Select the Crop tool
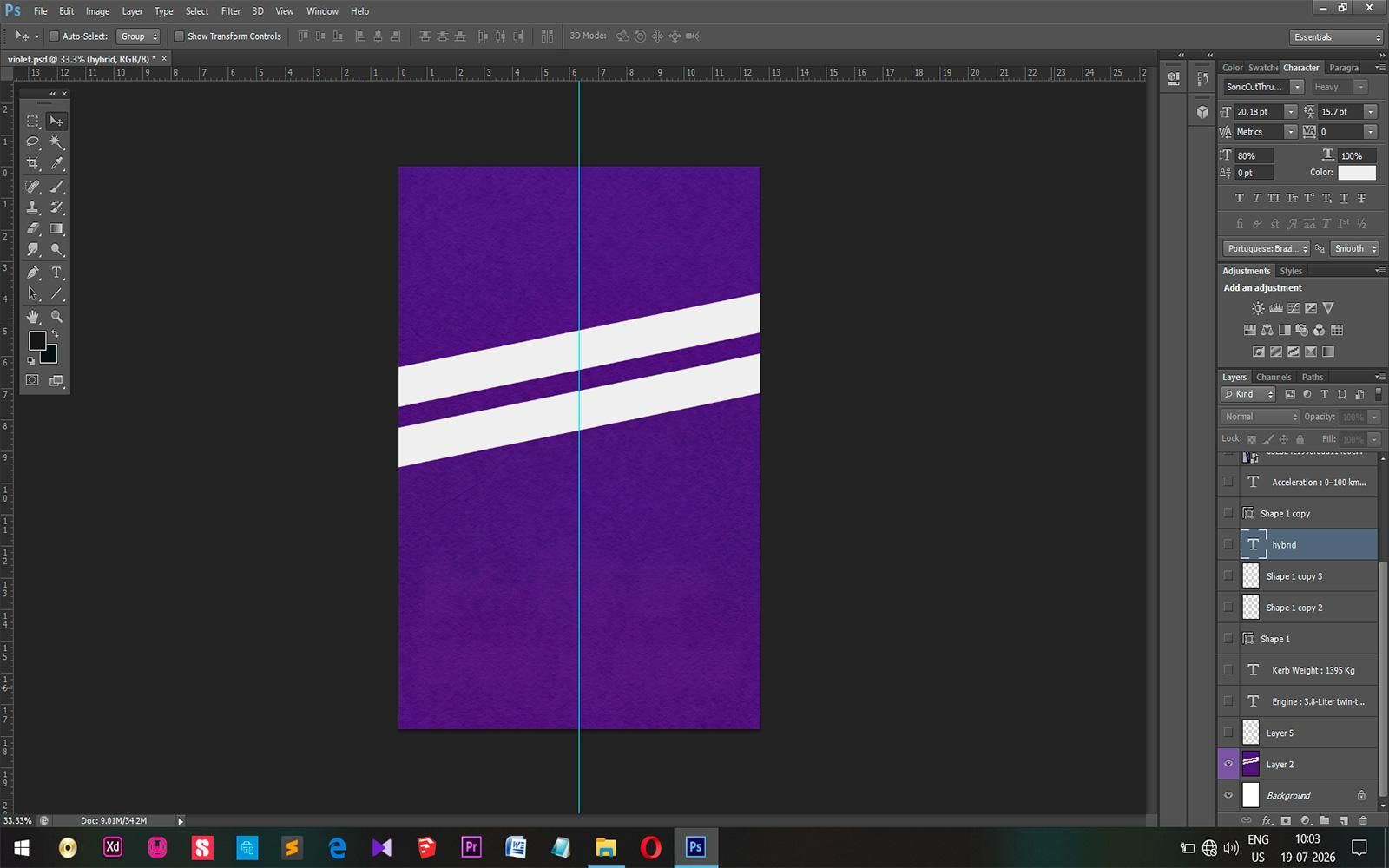This screenshot has width=1389, height=868. (x=33, y=163)
